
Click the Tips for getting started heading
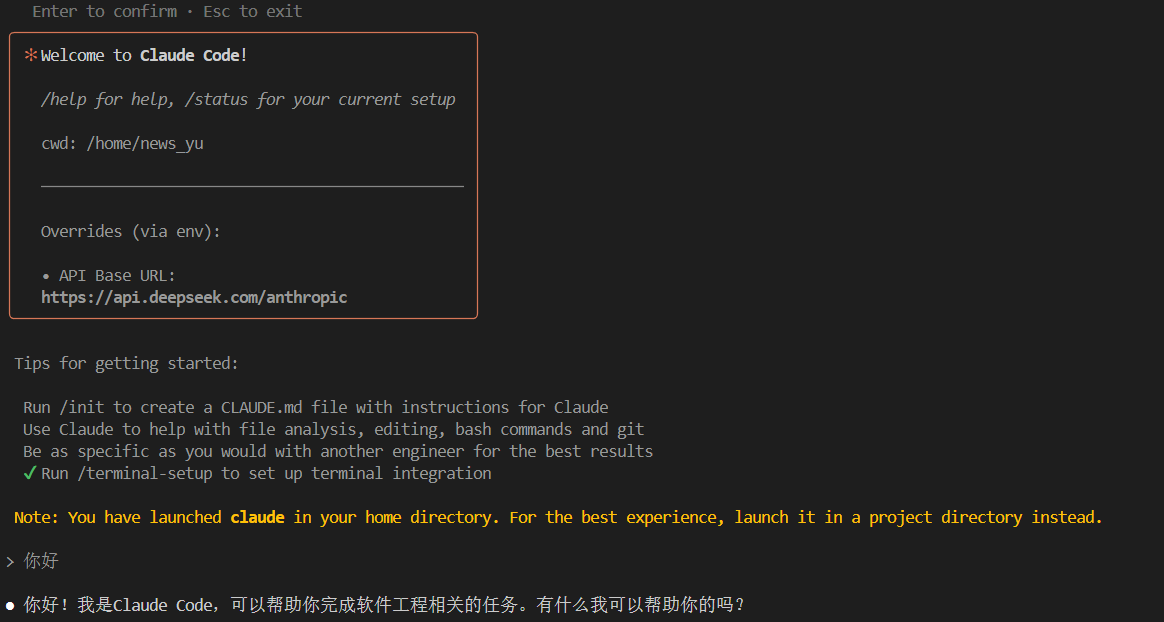[x=126, y=363]
